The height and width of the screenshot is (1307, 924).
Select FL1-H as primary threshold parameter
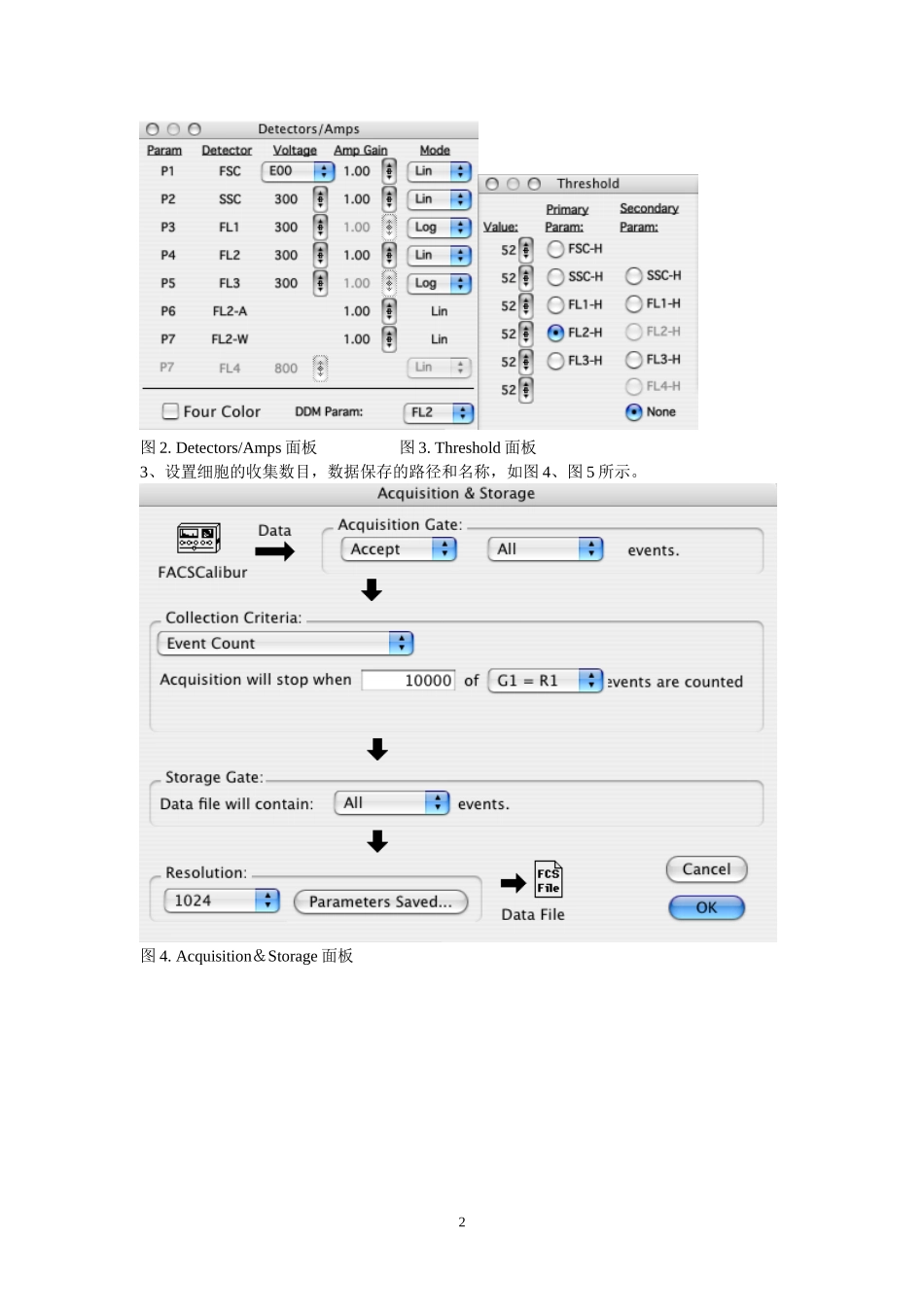[555, 305]
